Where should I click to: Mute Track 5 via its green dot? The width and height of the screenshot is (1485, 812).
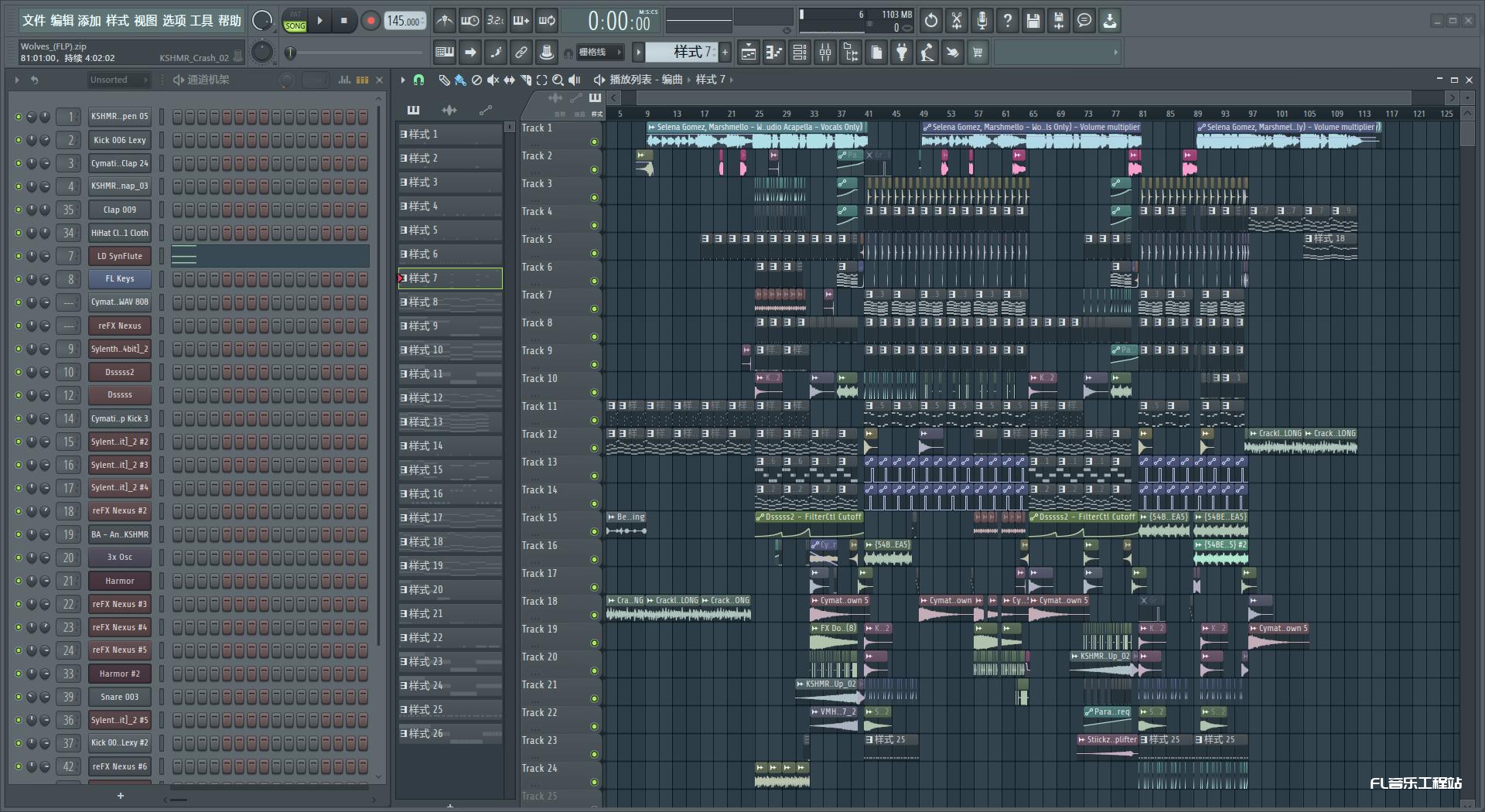[594, 253]
